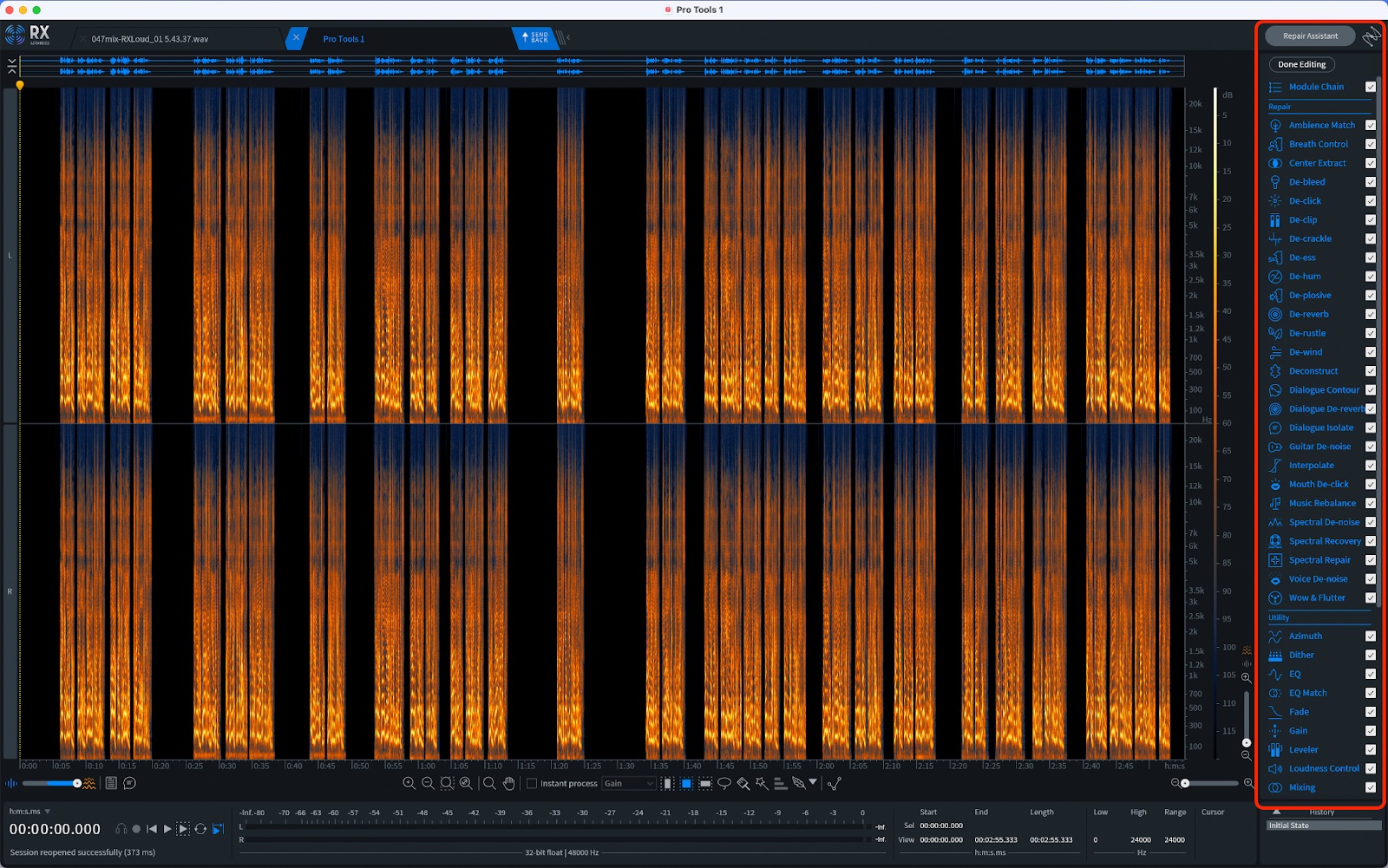Open the Breath Control module
1388x868 pixels.
pos(1318,145)
